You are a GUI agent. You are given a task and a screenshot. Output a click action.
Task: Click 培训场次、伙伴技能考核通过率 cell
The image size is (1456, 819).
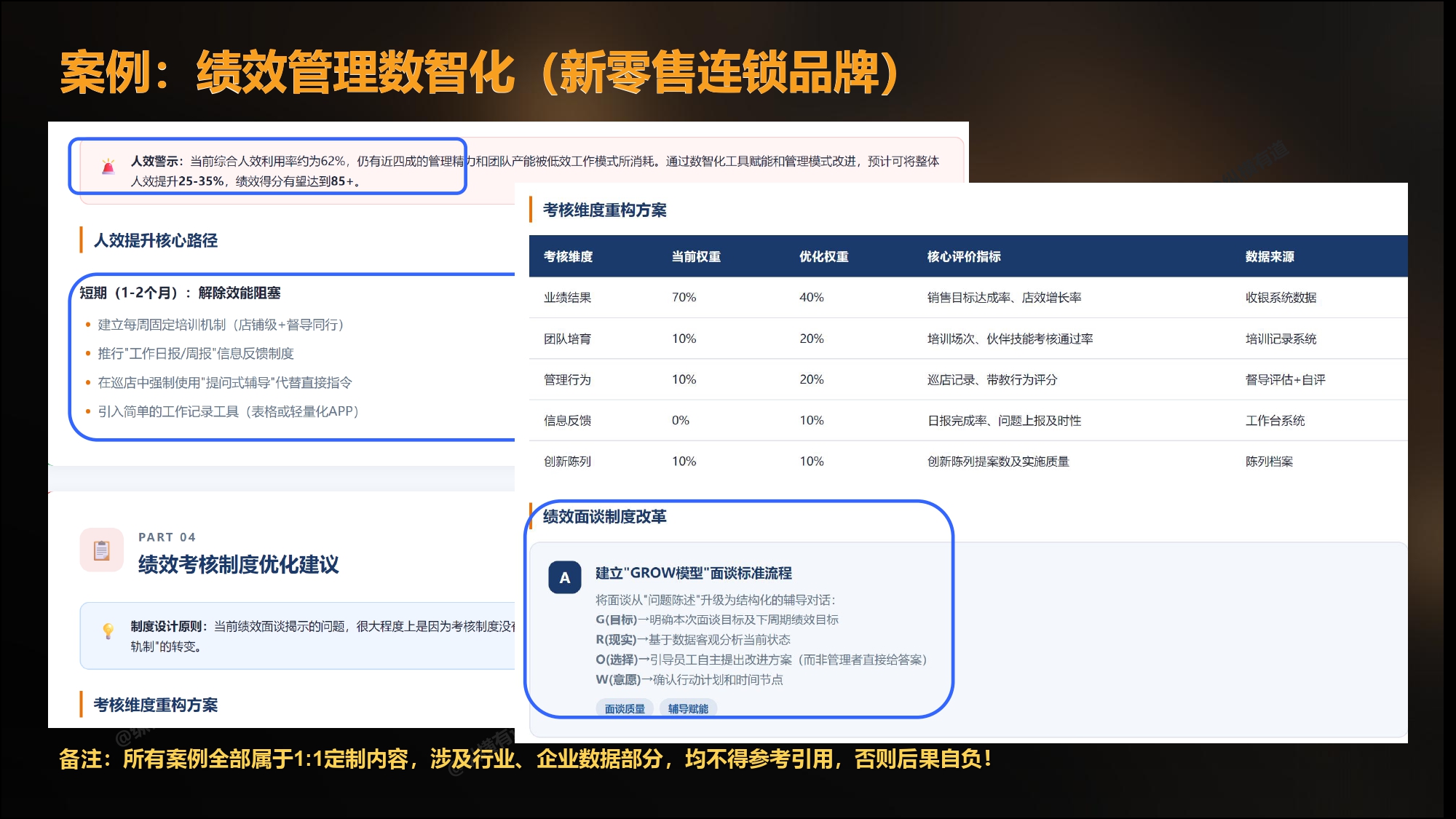1010,339
